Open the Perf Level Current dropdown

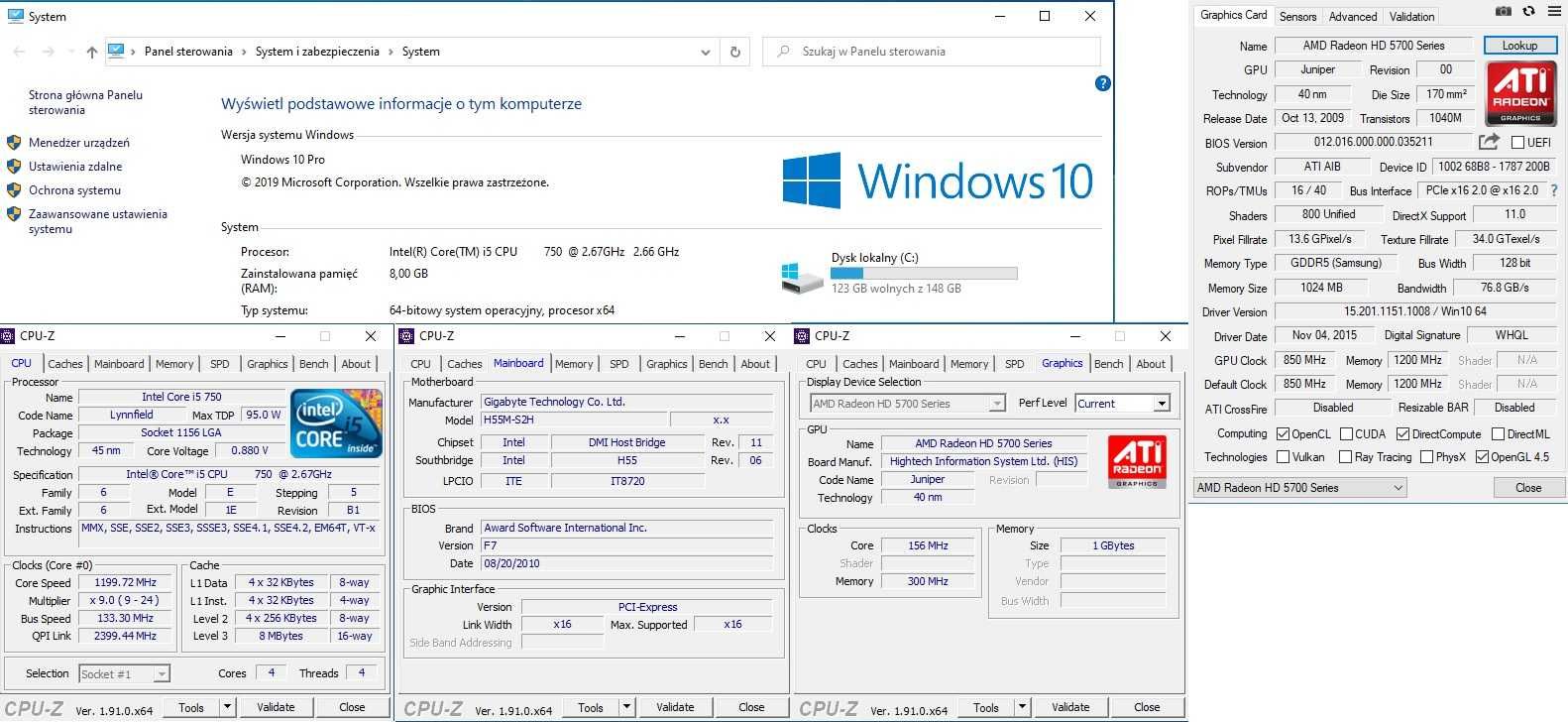(x=1122, y=404)
